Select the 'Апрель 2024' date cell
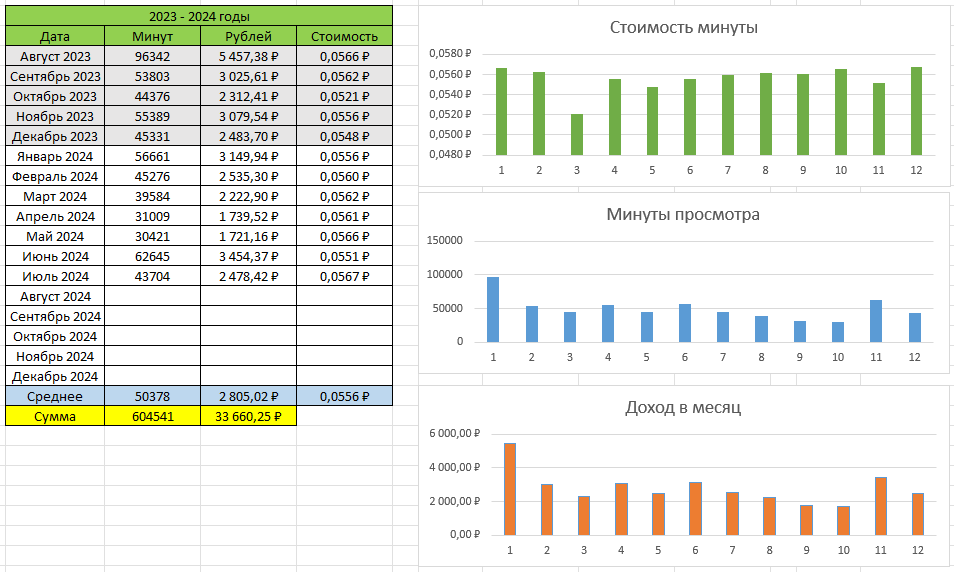The height and width of the screenshot is (572, 954). 55,217
